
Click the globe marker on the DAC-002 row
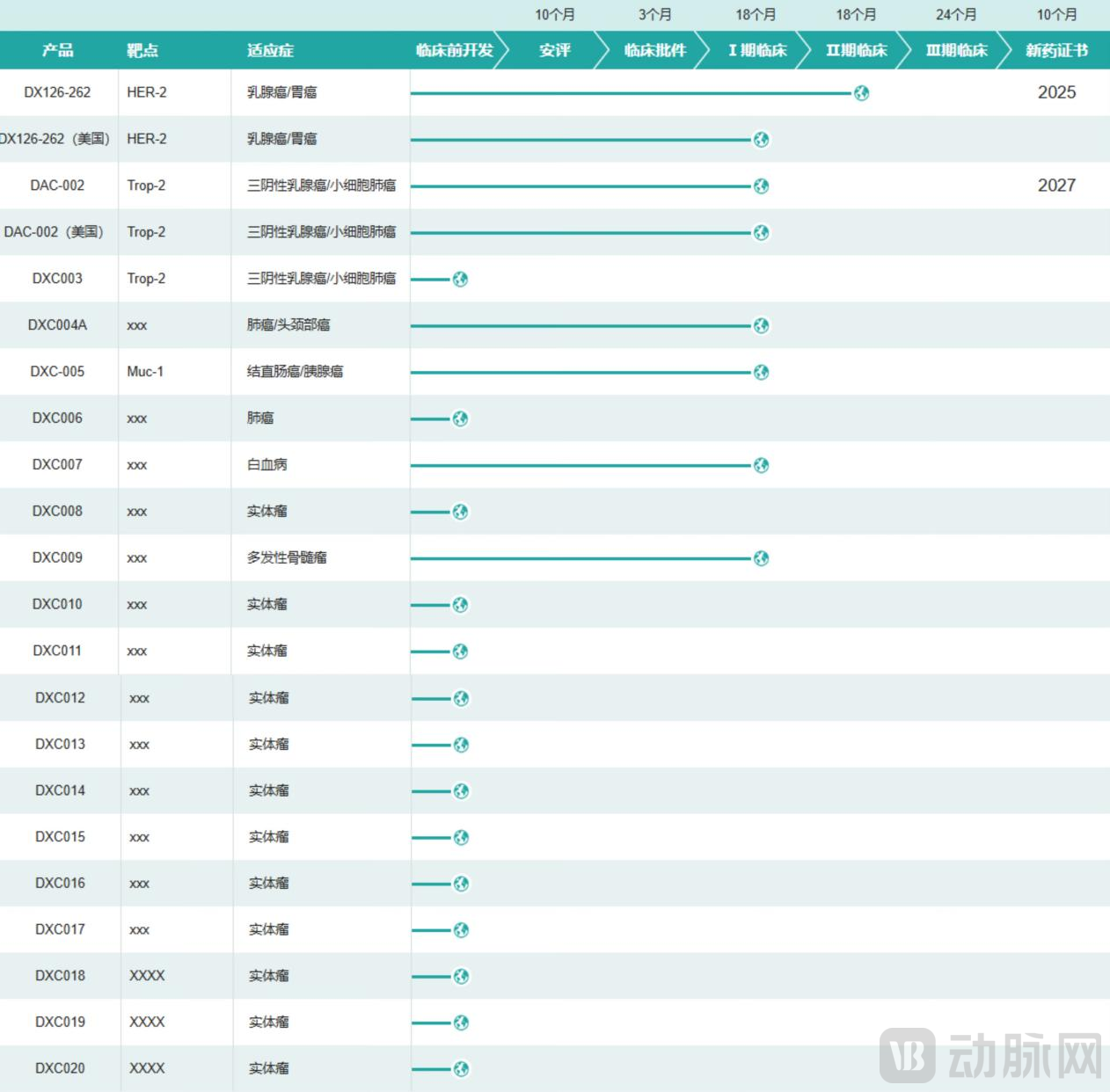point(762,186)
